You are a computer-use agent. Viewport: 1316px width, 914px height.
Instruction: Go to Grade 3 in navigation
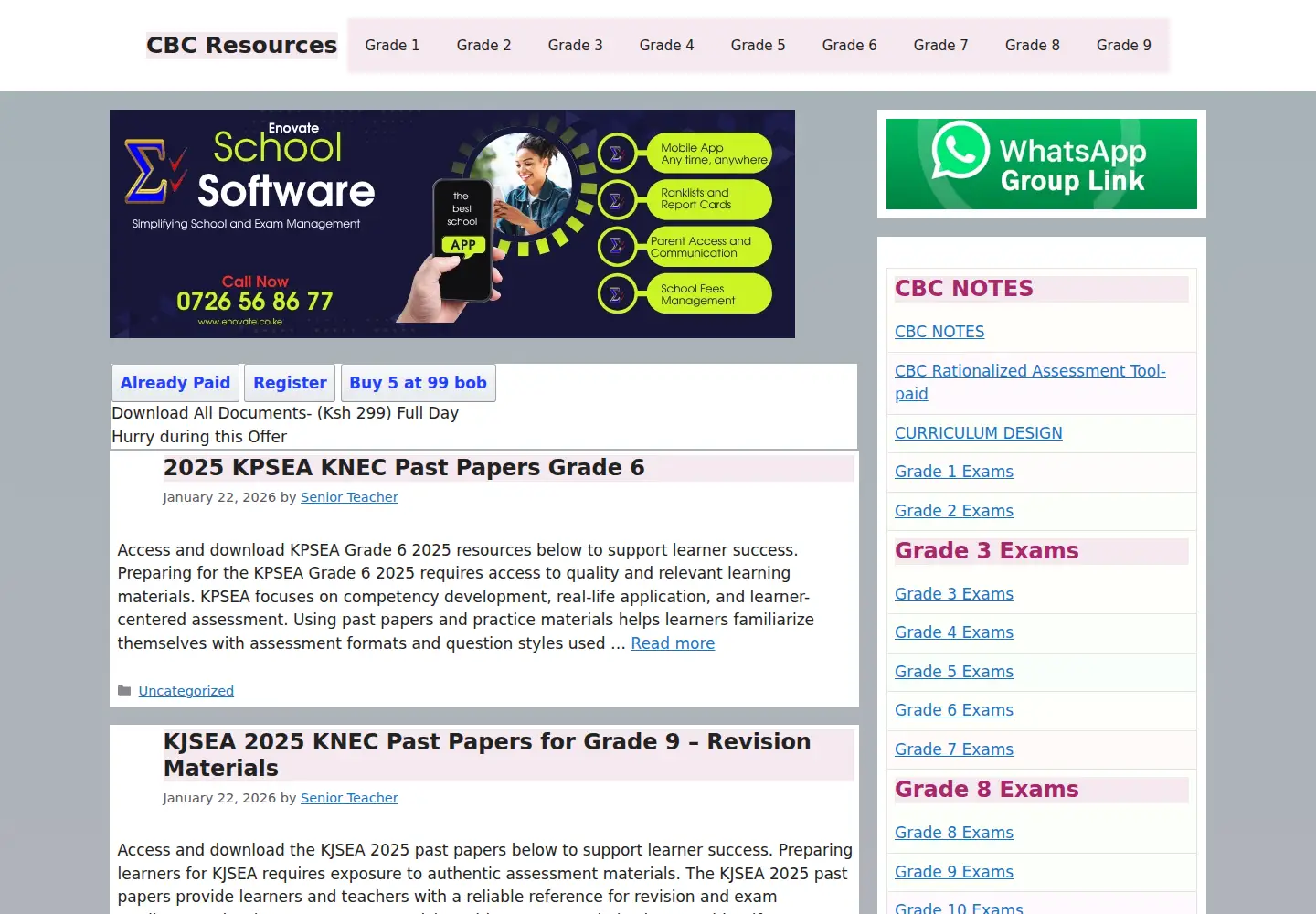pyautogui.click(x=575, y=45)
